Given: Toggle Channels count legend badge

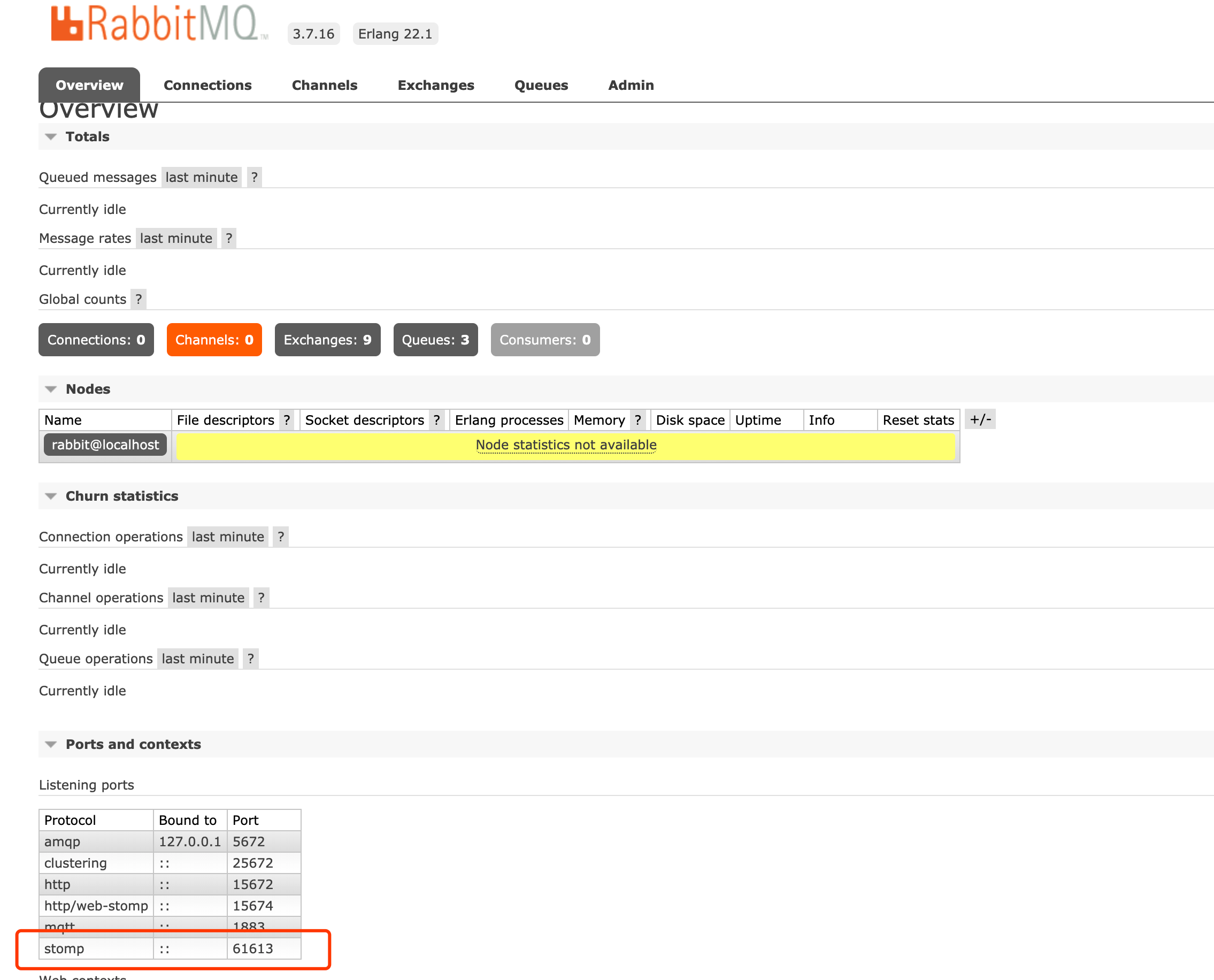Looking at the screenshot, I should 214,340.
